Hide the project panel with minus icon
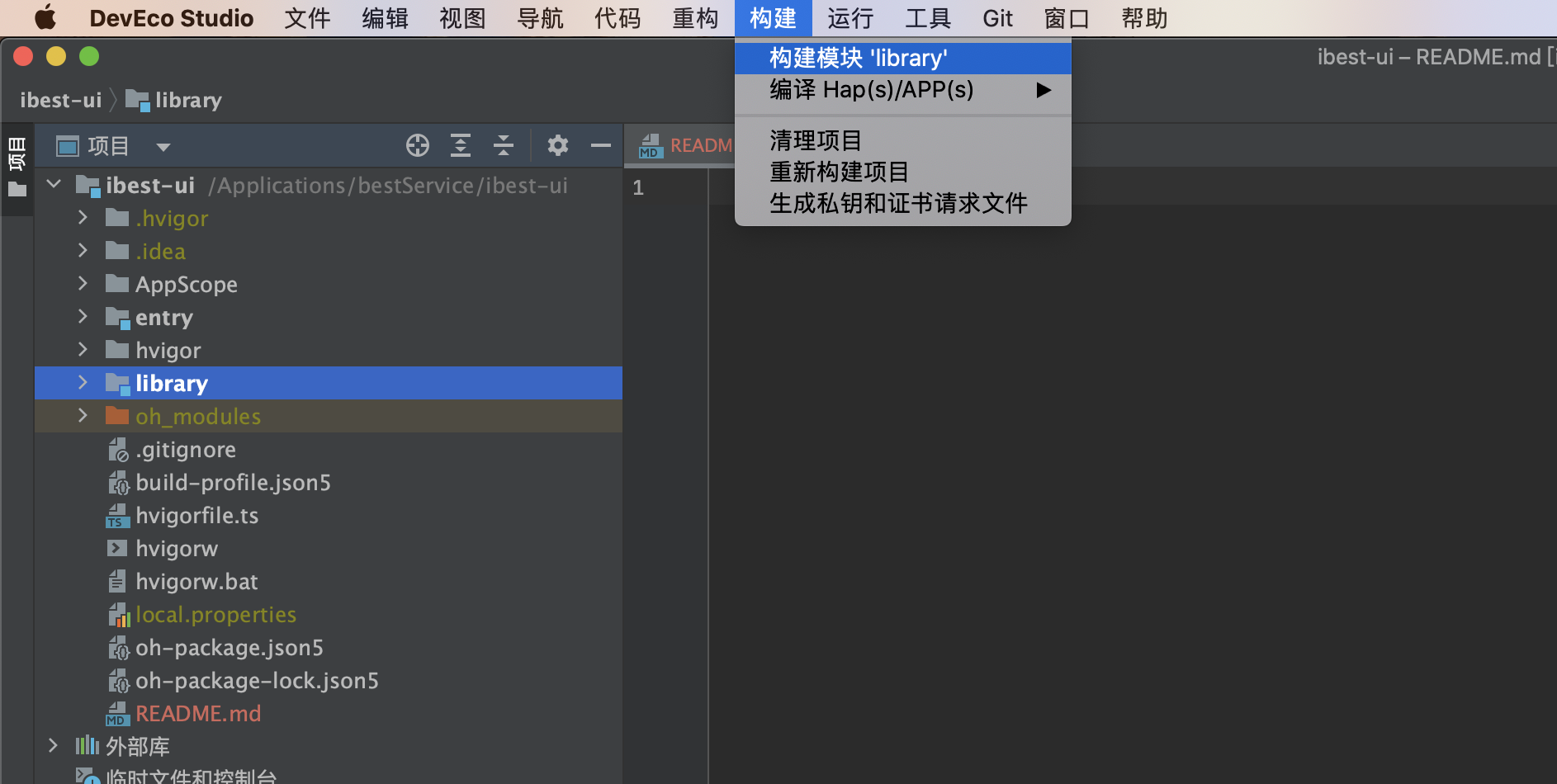Viewport: 1557px width, 784px height. [x=601, y=145]
